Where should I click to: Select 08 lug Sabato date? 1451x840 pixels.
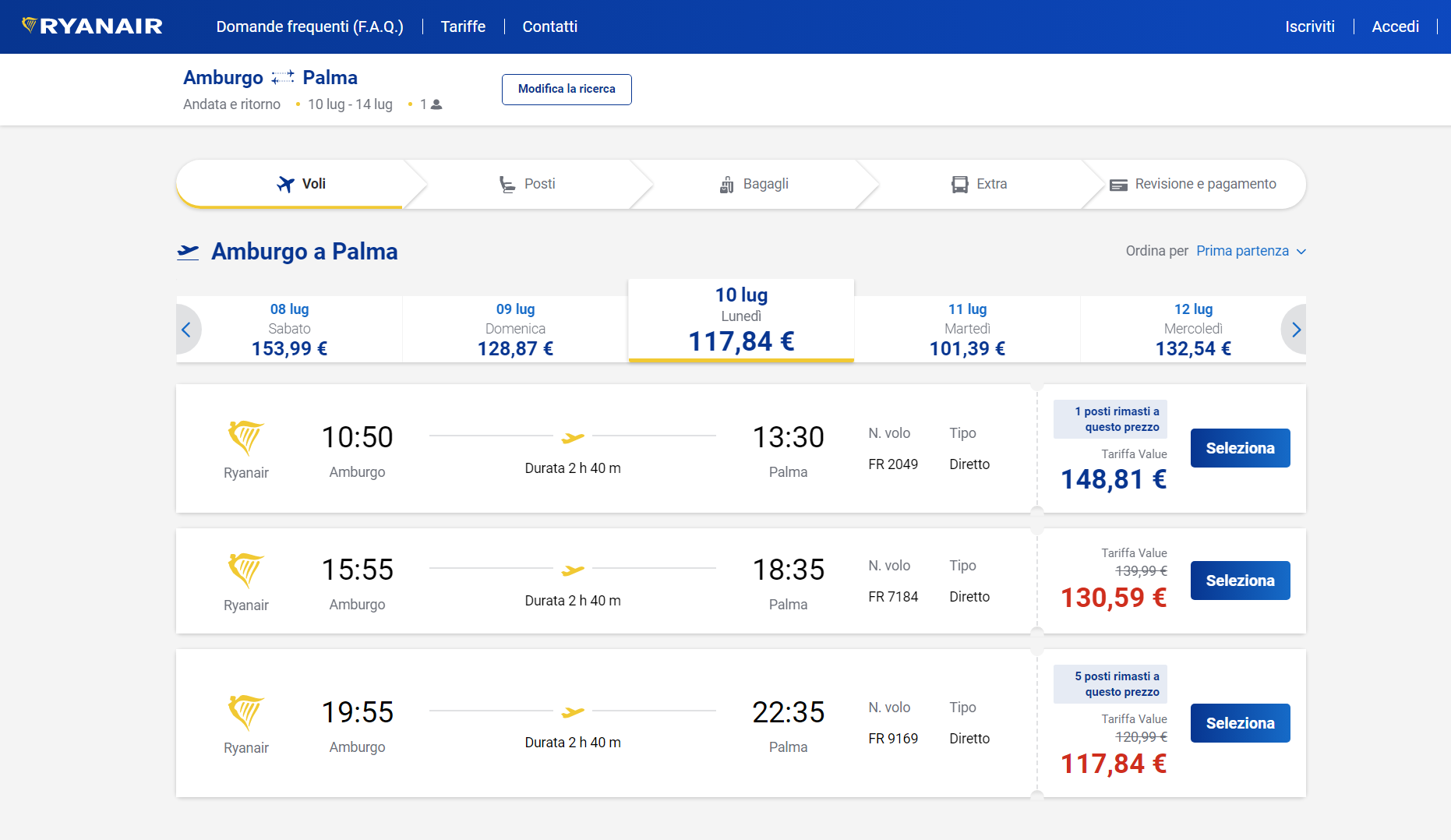click(x=289, y=330)
